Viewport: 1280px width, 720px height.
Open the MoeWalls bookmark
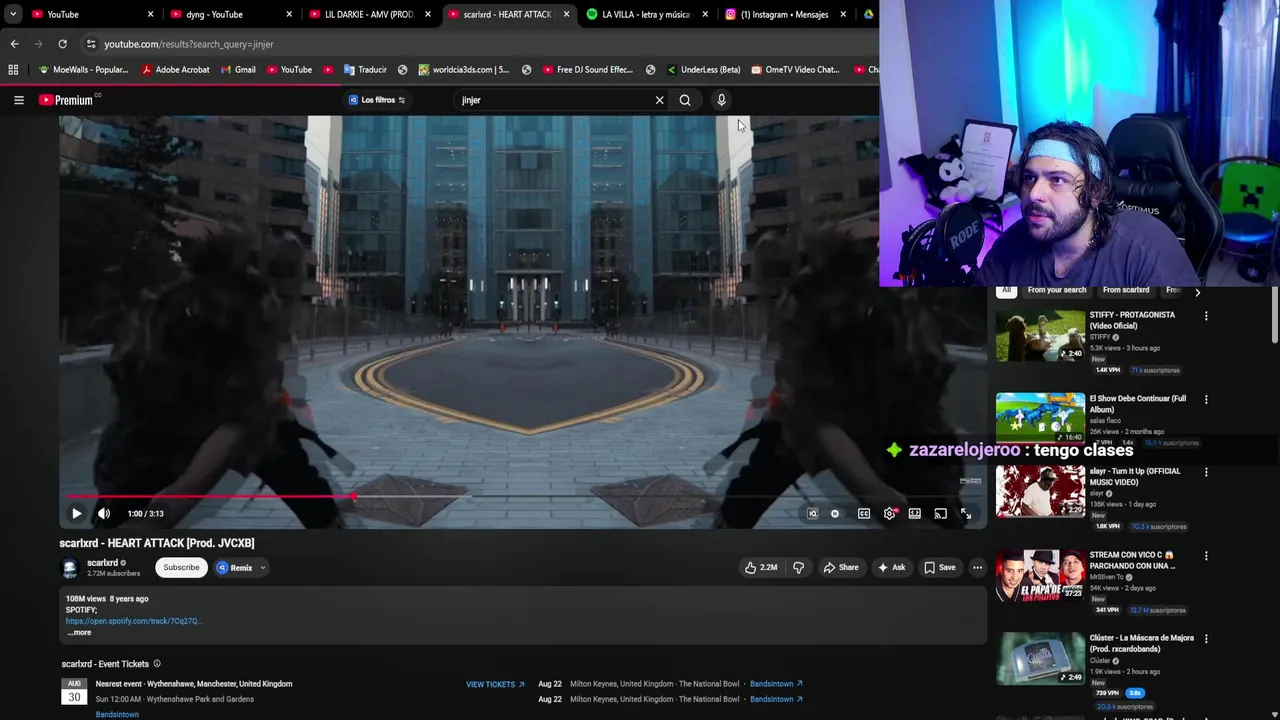click(83, 70)
